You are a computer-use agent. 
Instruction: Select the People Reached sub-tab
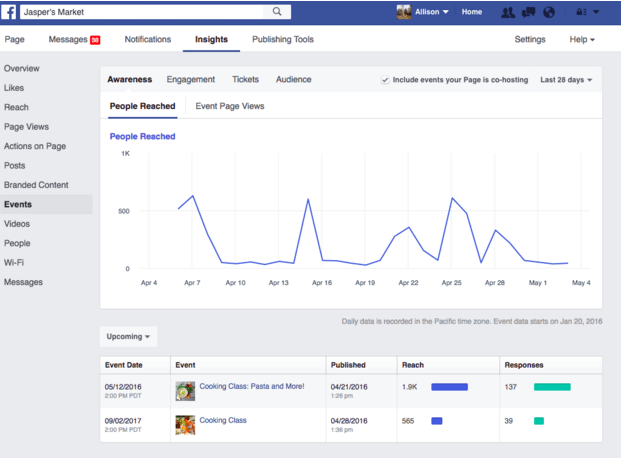(x=142, y=106)
